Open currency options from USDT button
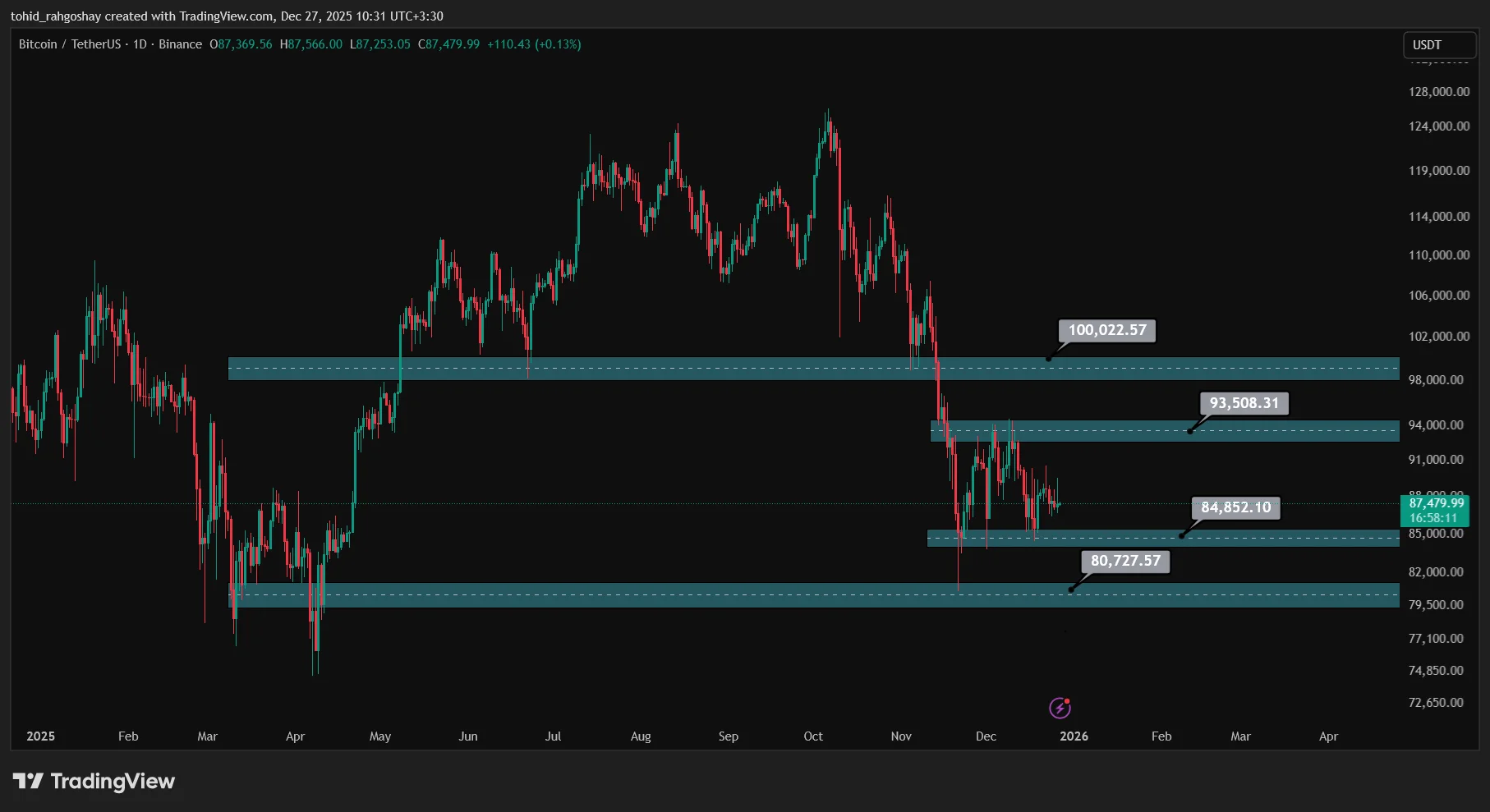The image size is (1490, 812). tap(1439, 45)
